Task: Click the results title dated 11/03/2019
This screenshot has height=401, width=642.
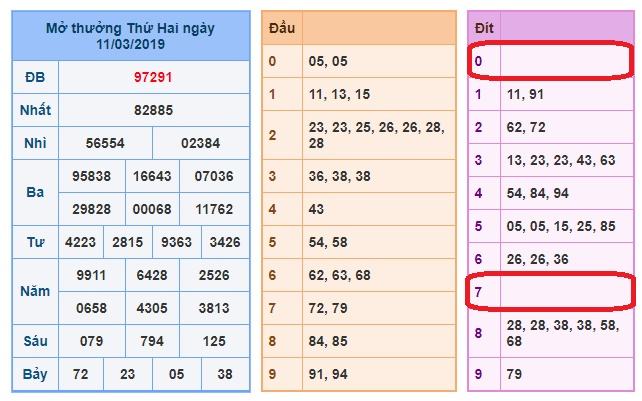Action: click(x=130, y=36)
